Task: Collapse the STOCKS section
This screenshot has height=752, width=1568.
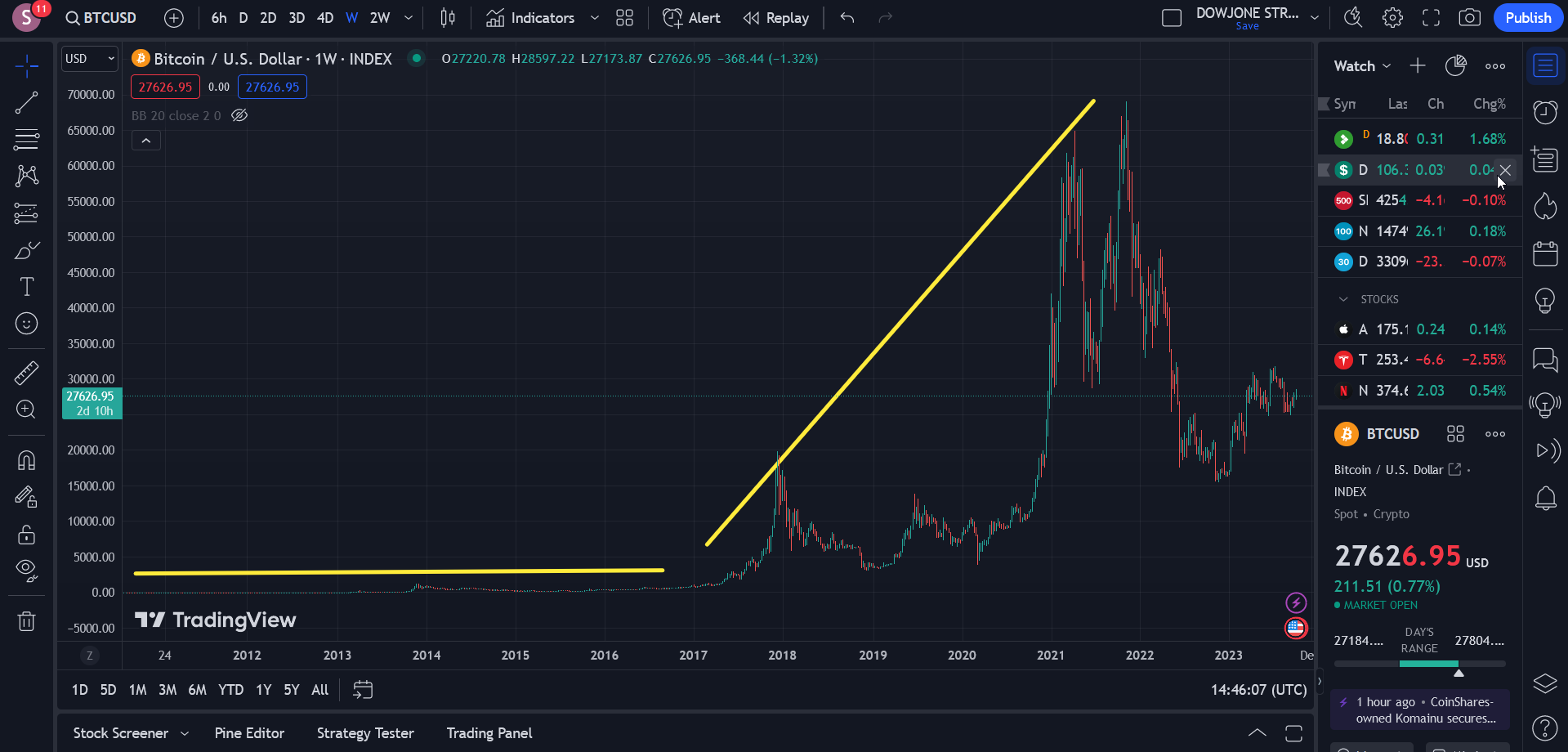Action: (1343, 299)
